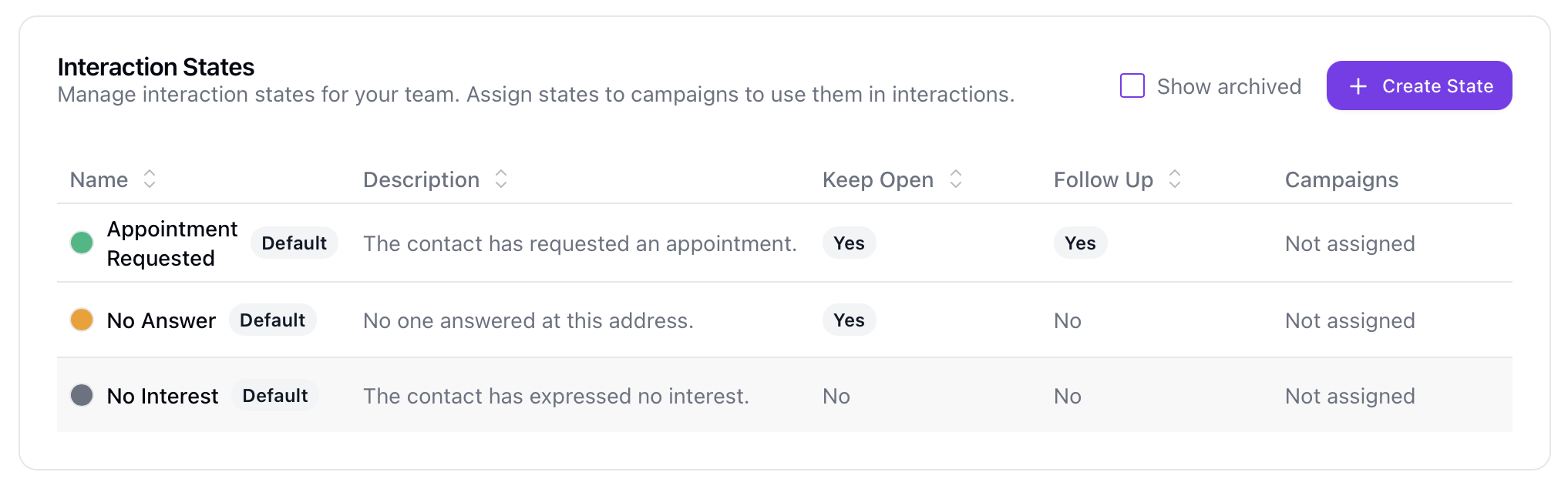Click the Follow Up sort arrows
This screenshot has width=1568, height=479.
click(x=1175, y=179)
